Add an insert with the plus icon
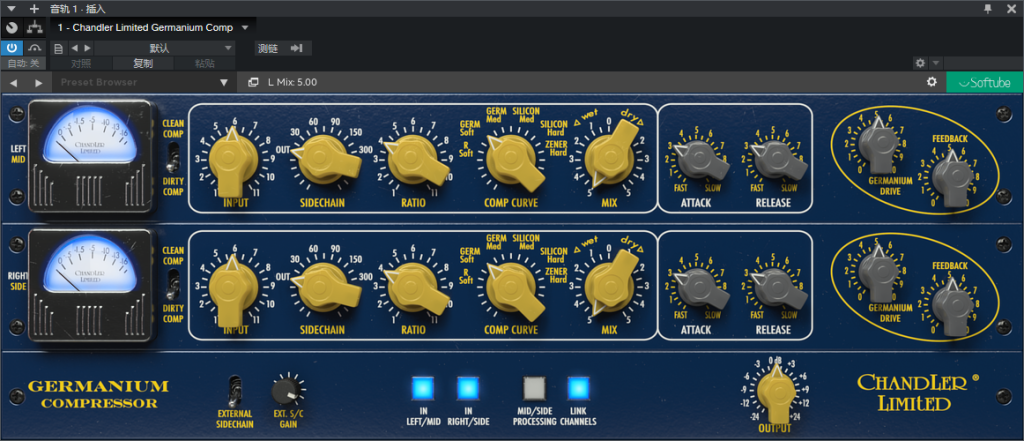The height and width of the screenshot is (441, 1024). click(34, 8)
